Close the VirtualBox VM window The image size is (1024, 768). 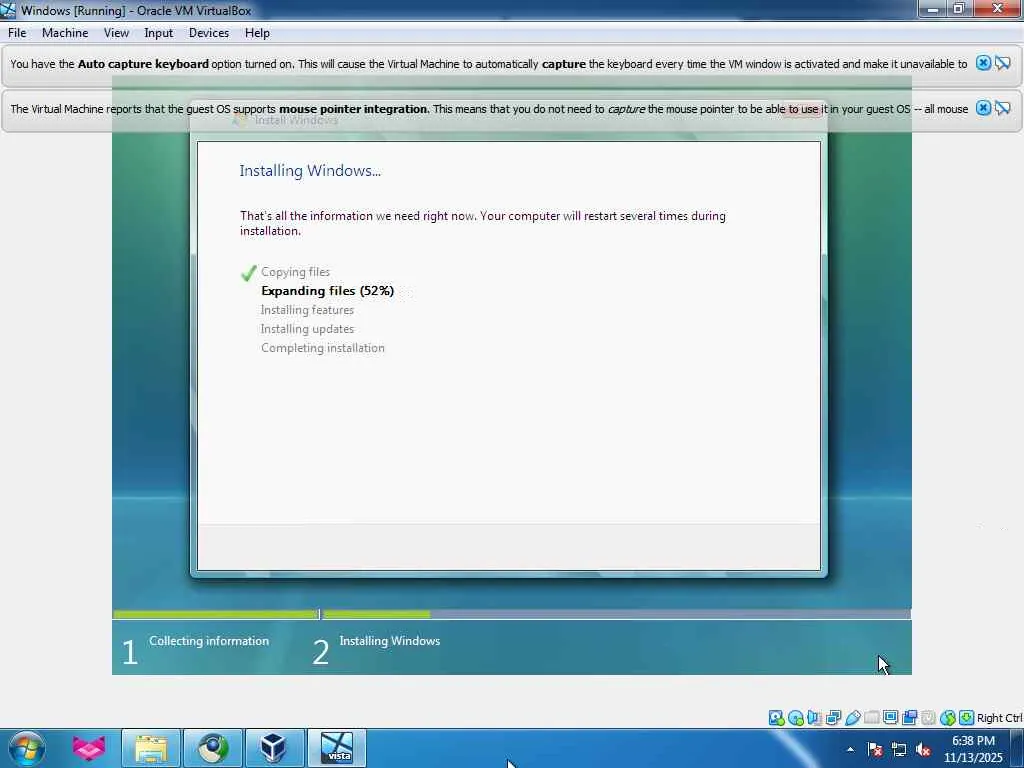click(997, 8)
